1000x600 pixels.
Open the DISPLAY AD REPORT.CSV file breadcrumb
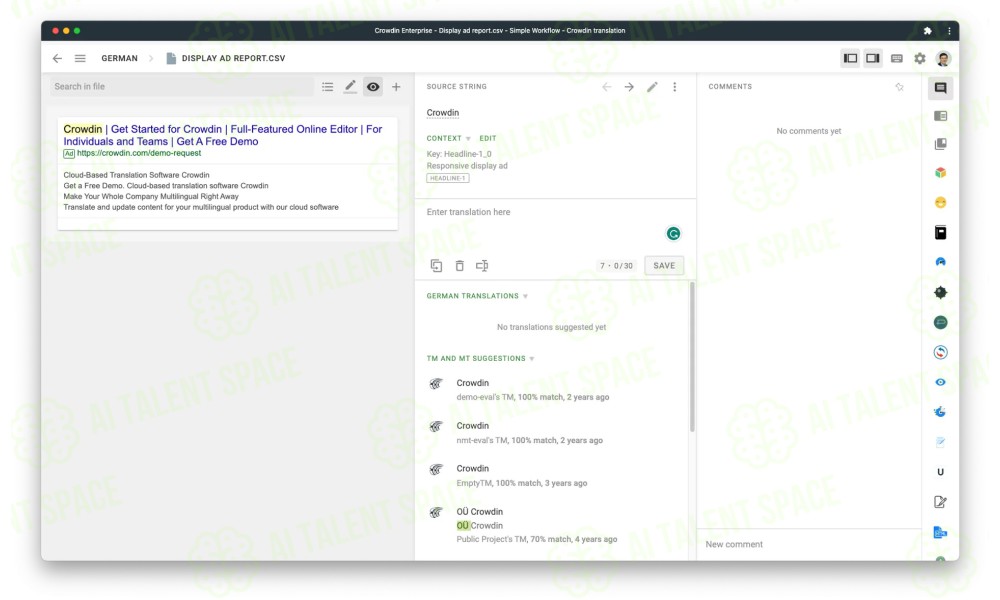tap(226, 58)
